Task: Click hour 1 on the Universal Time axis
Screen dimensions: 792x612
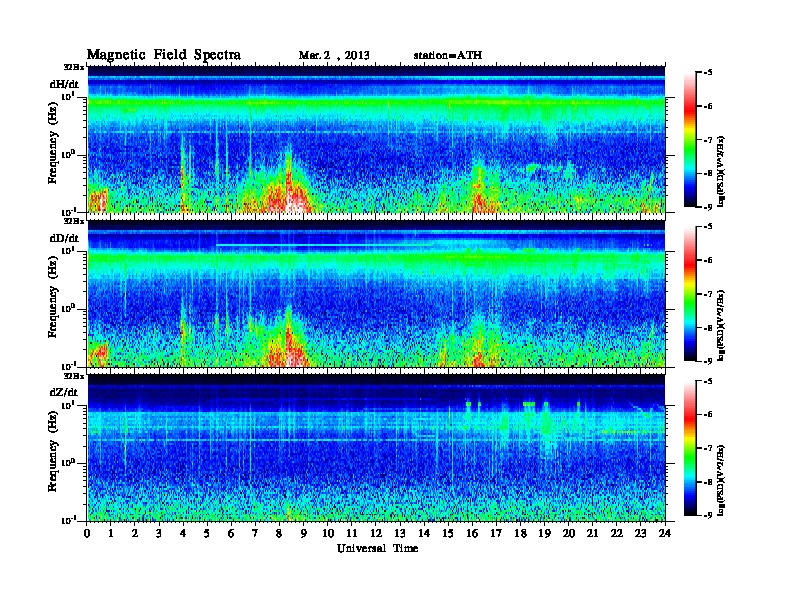Action: click(x=111, y=533)
